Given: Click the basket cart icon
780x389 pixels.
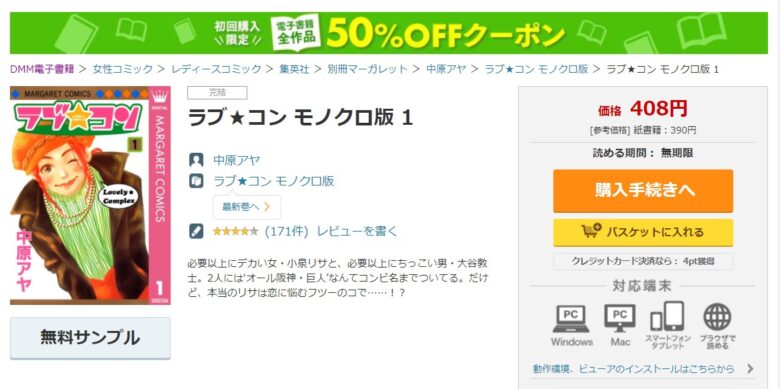Looking at the screenshot, I should (591, 231).
